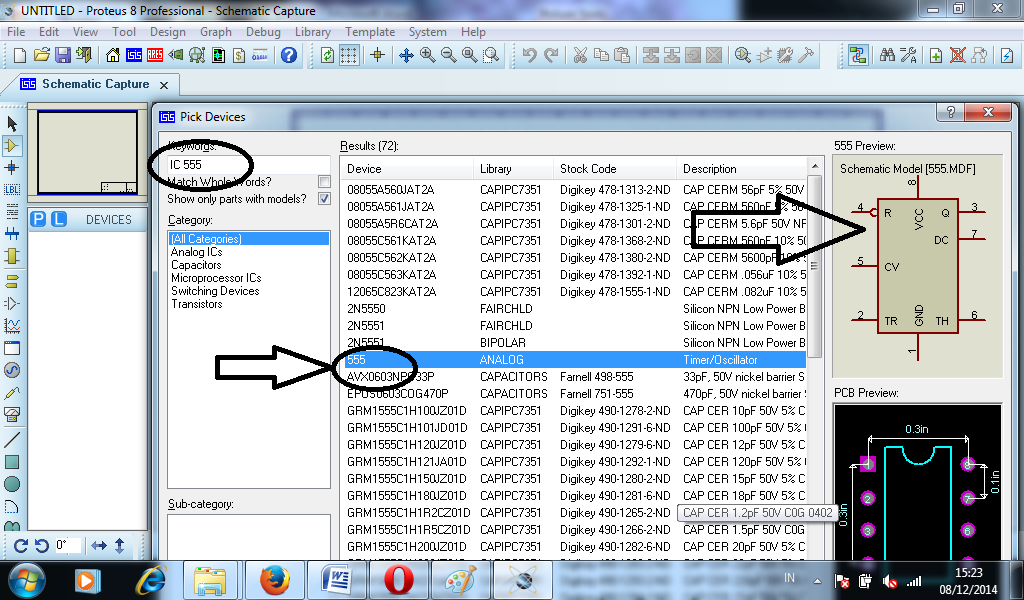Select the Analog ICs category
This screenshot has height=600, width=1024.
[197, 252]
